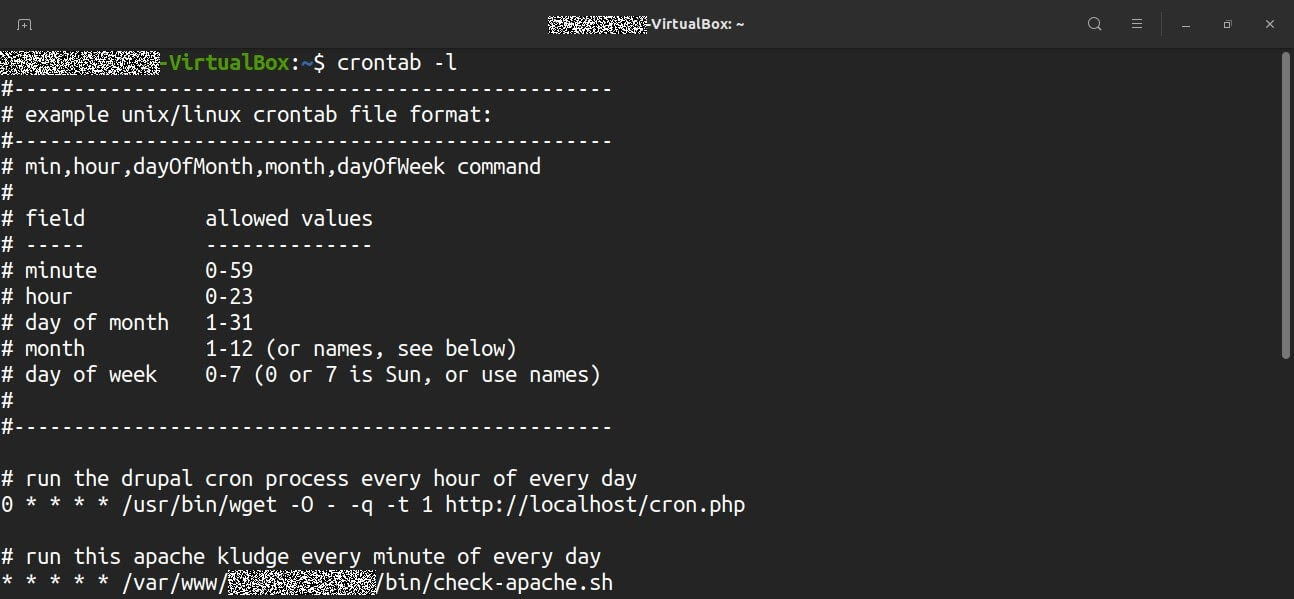1294x599 pixels.
Task: Minimize the terminal window
Action: tap(1185, 24)
